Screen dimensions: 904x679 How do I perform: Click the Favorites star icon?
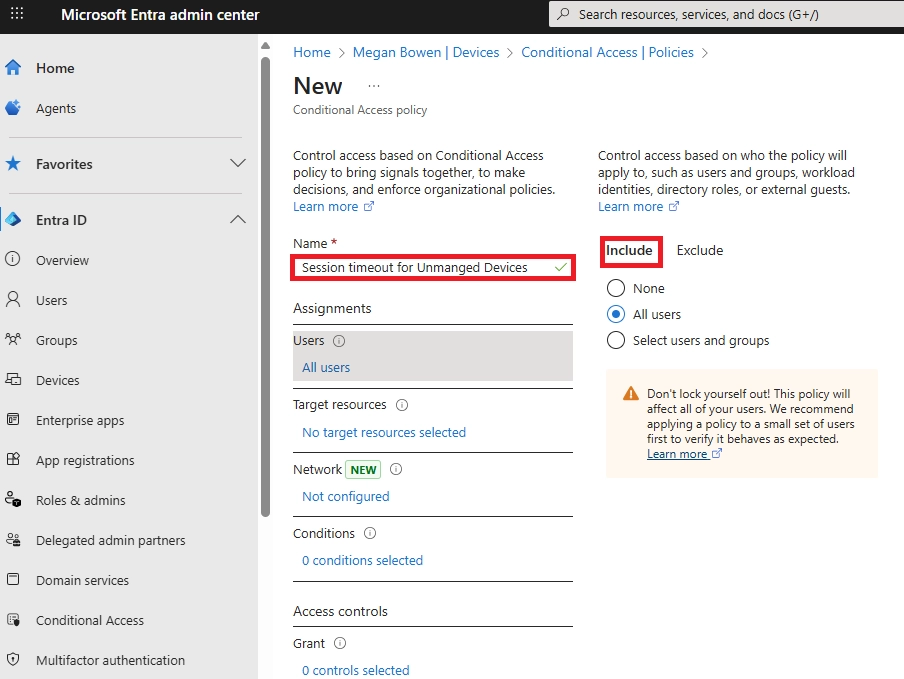click(13, 164)
